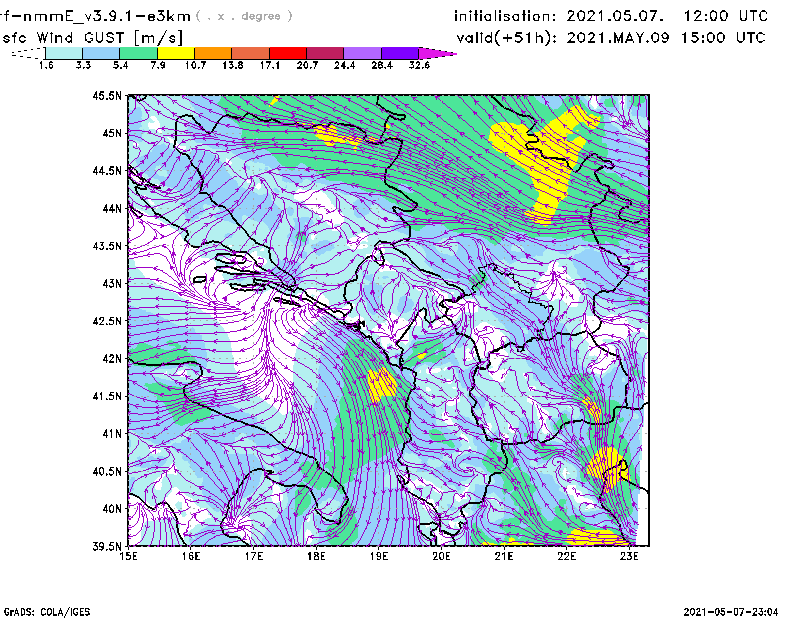Click the light cyan 1.6–3.3 legend swatch
The width and height of the screenshot is (800, 618).
(x=64, y=53)
